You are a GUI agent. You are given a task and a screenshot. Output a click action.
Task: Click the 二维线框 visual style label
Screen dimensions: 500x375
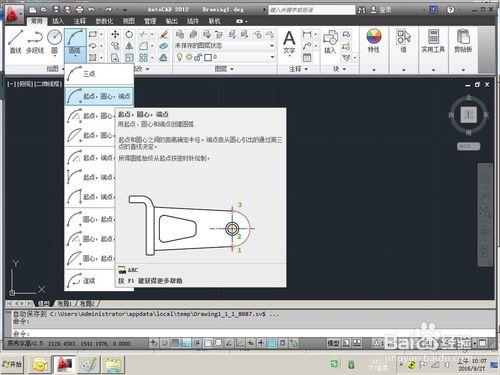click(x=48, y=84)
